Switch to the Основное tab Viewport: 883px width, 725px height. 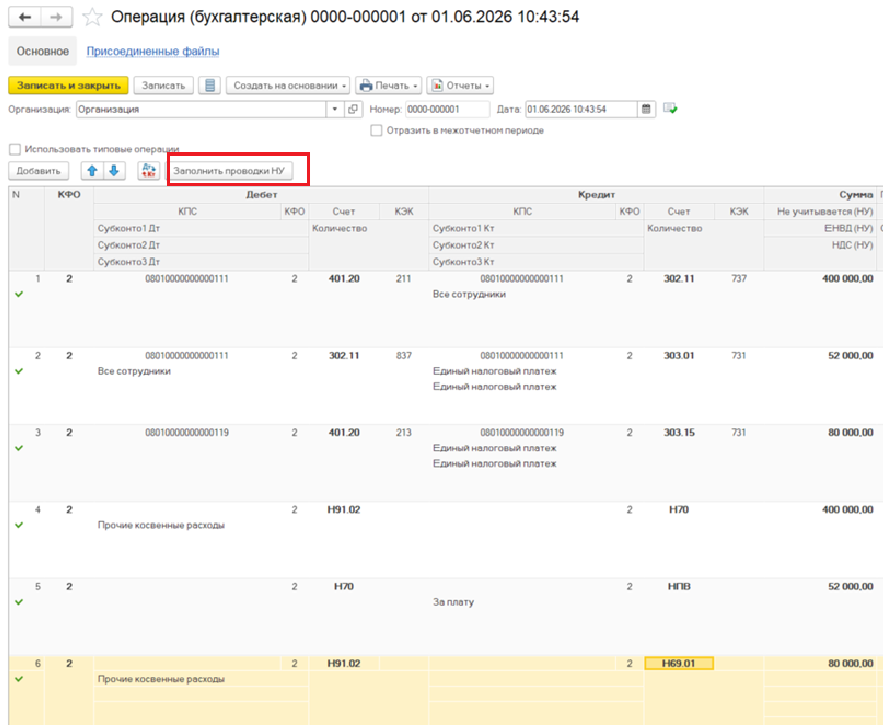(43, 51)
